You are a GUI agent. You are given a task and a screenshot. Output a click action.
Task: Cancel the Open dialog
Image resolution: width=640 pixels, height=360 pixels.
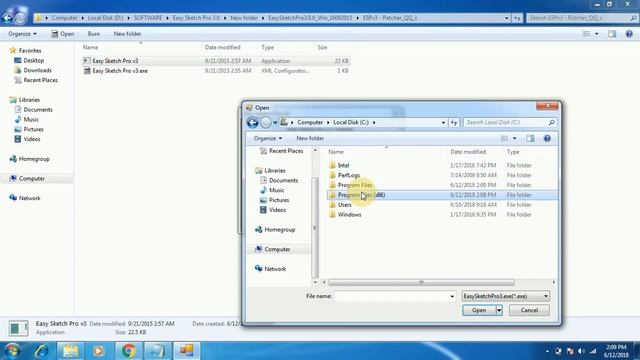point(529,310)
